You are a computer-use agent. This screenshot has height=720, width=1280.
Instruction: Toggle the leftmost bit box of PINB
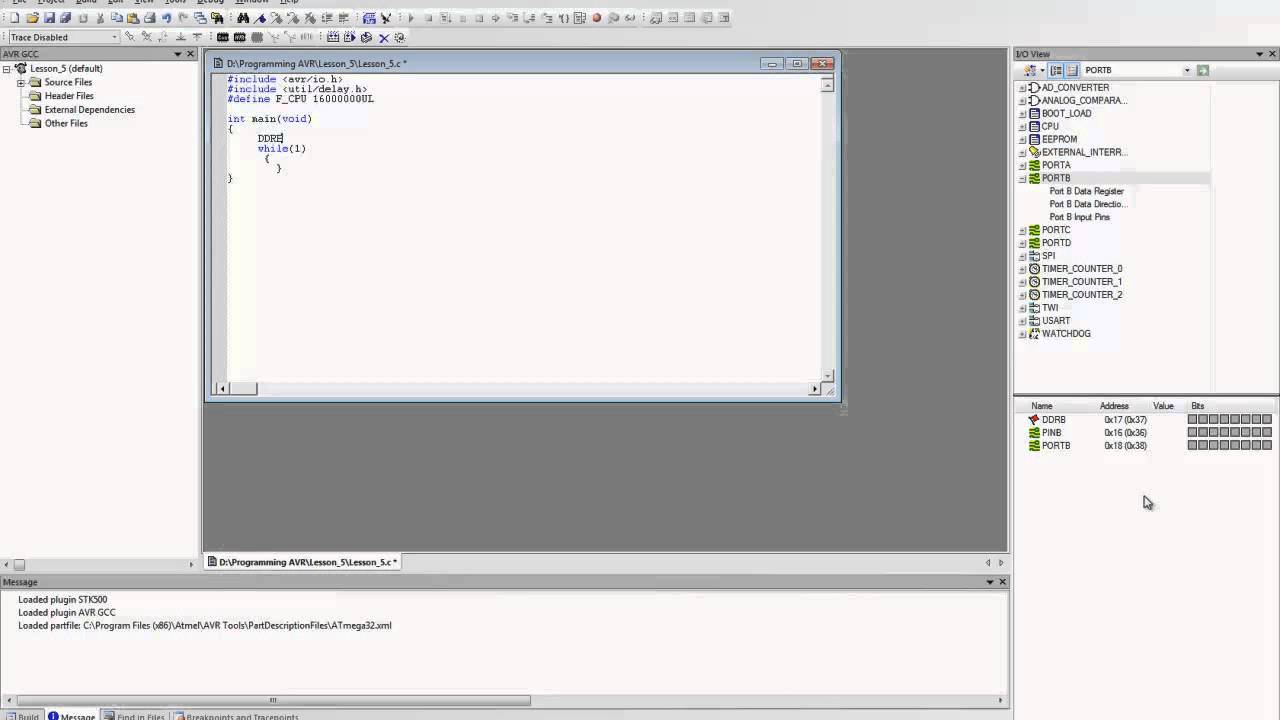coord(1192,433)
